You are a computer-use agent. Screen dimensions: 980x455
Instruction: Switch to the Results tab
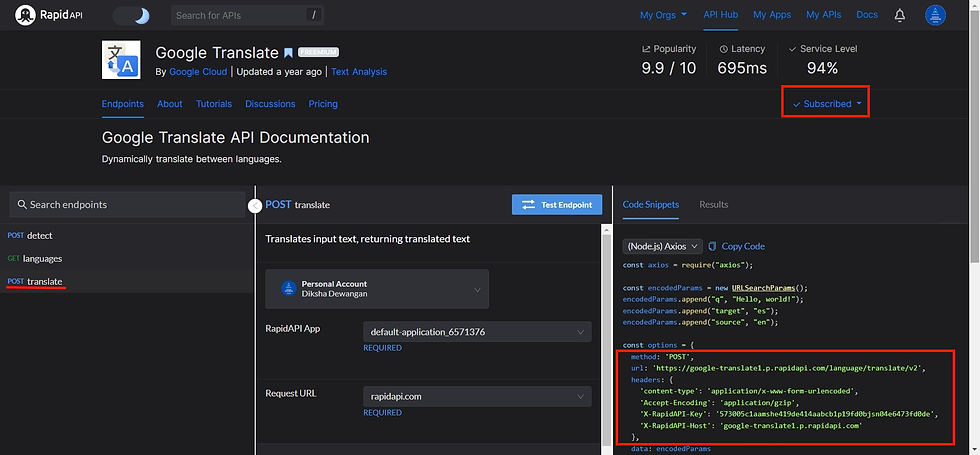(713, 204)
